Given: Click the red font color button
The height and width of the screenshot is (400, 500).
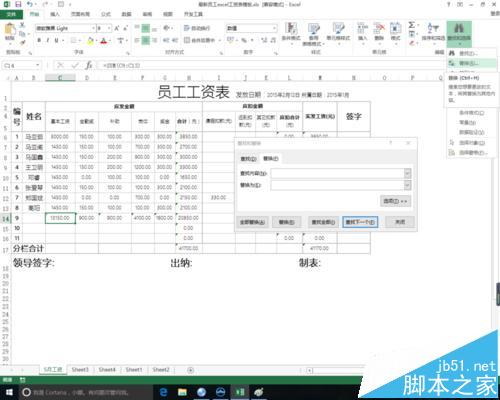Looking at the screenshot, I should pyautogui.click(x=104, y=41).
